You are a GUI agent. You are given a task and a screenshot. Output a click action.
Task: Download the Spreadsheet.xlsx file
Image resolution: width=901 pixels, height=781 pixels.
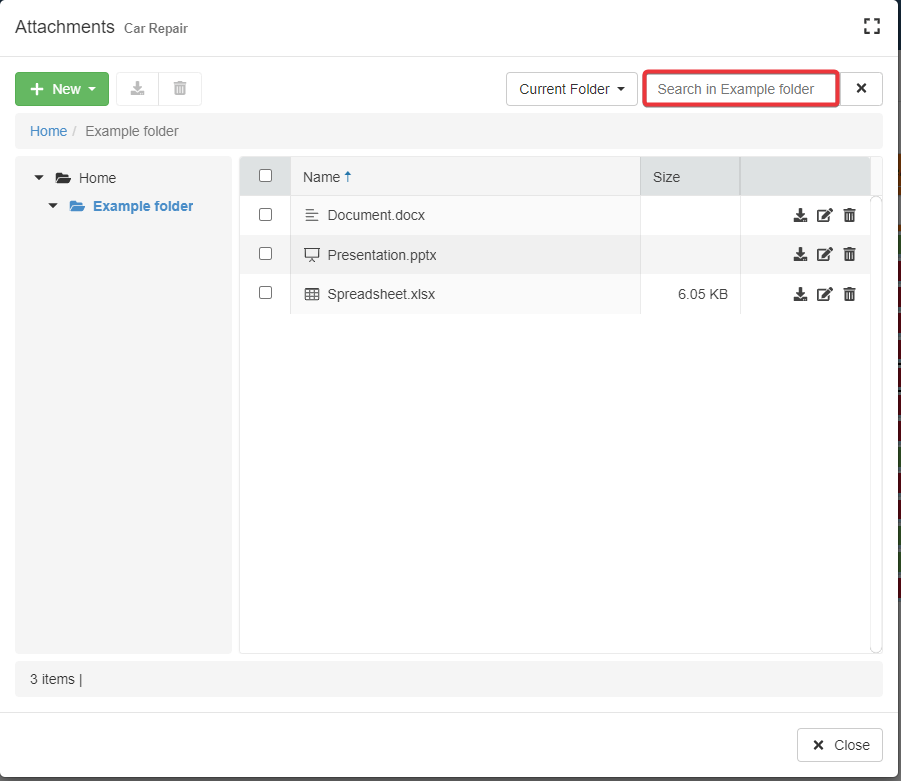pos(800,294)
